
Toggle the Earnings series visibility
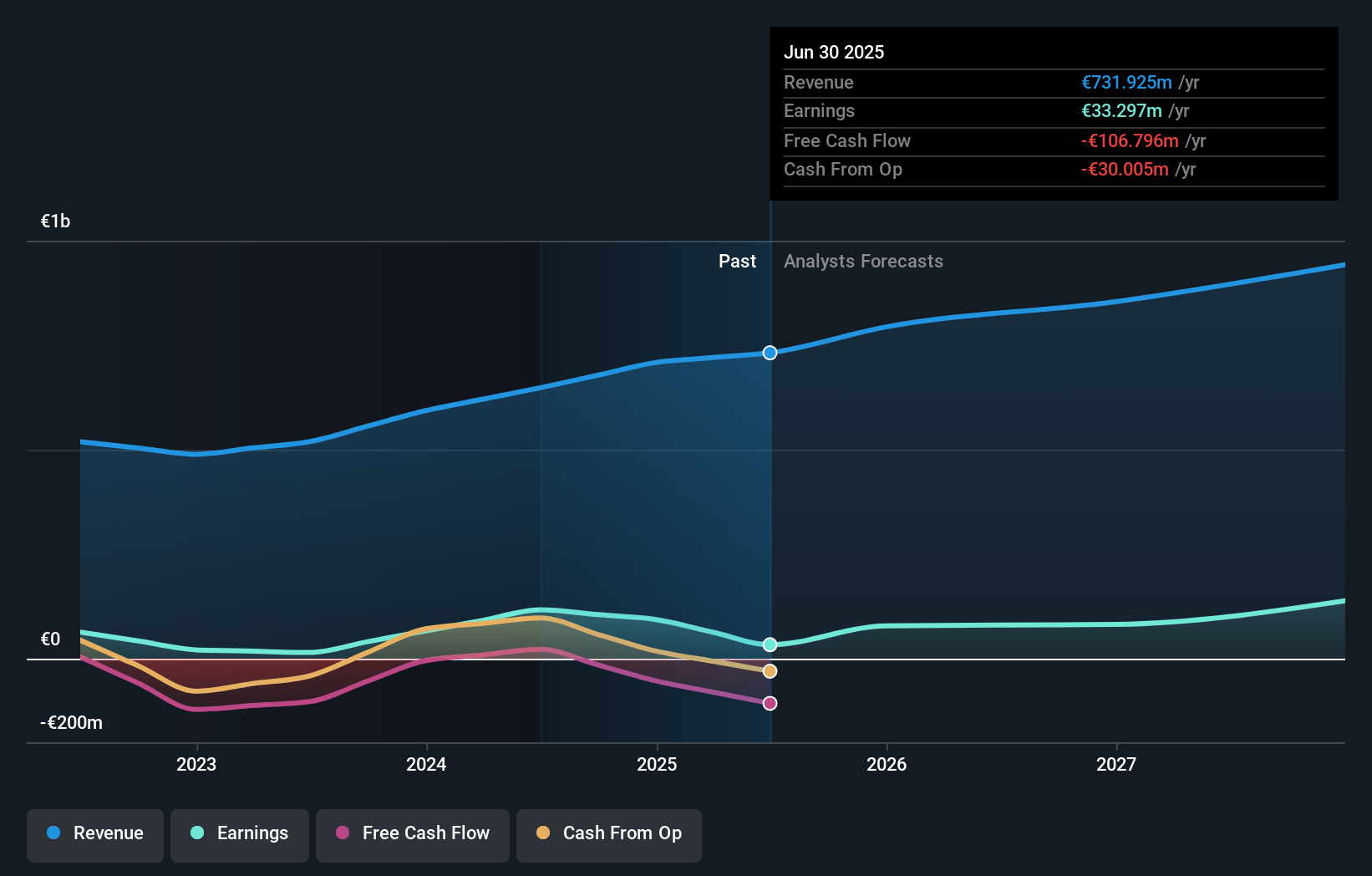pos(240,833)
